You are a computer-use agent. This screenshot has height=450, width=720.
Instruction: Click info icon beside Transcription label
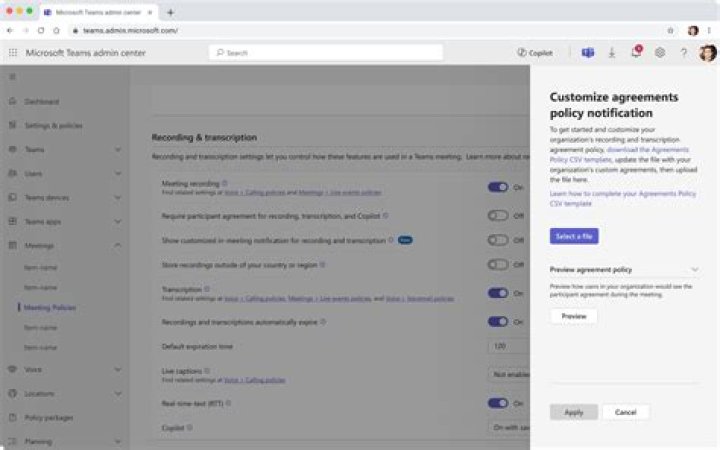point(207,289)
